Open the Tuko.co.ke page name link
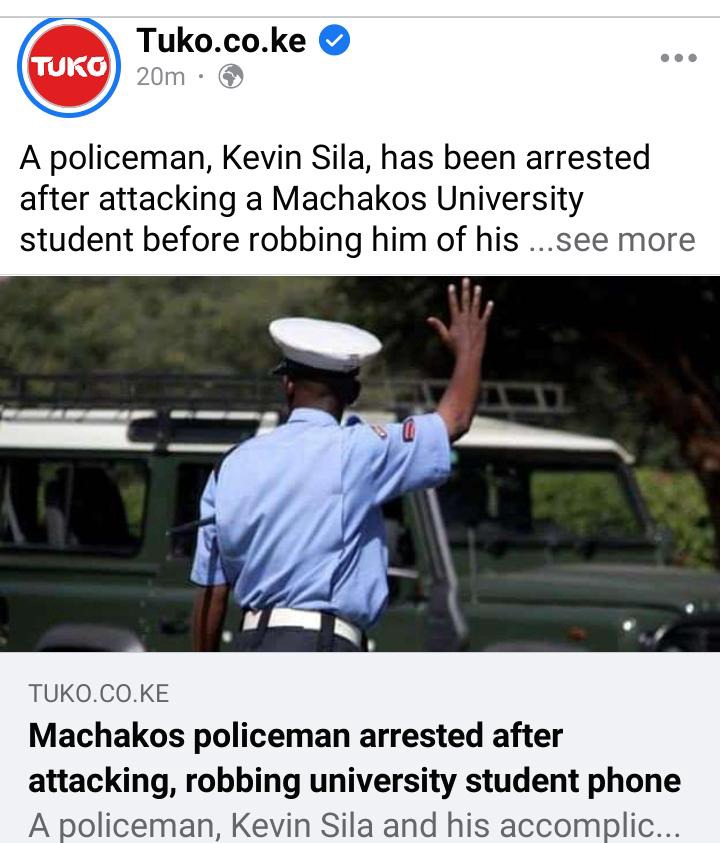 (x=221, y=40)
